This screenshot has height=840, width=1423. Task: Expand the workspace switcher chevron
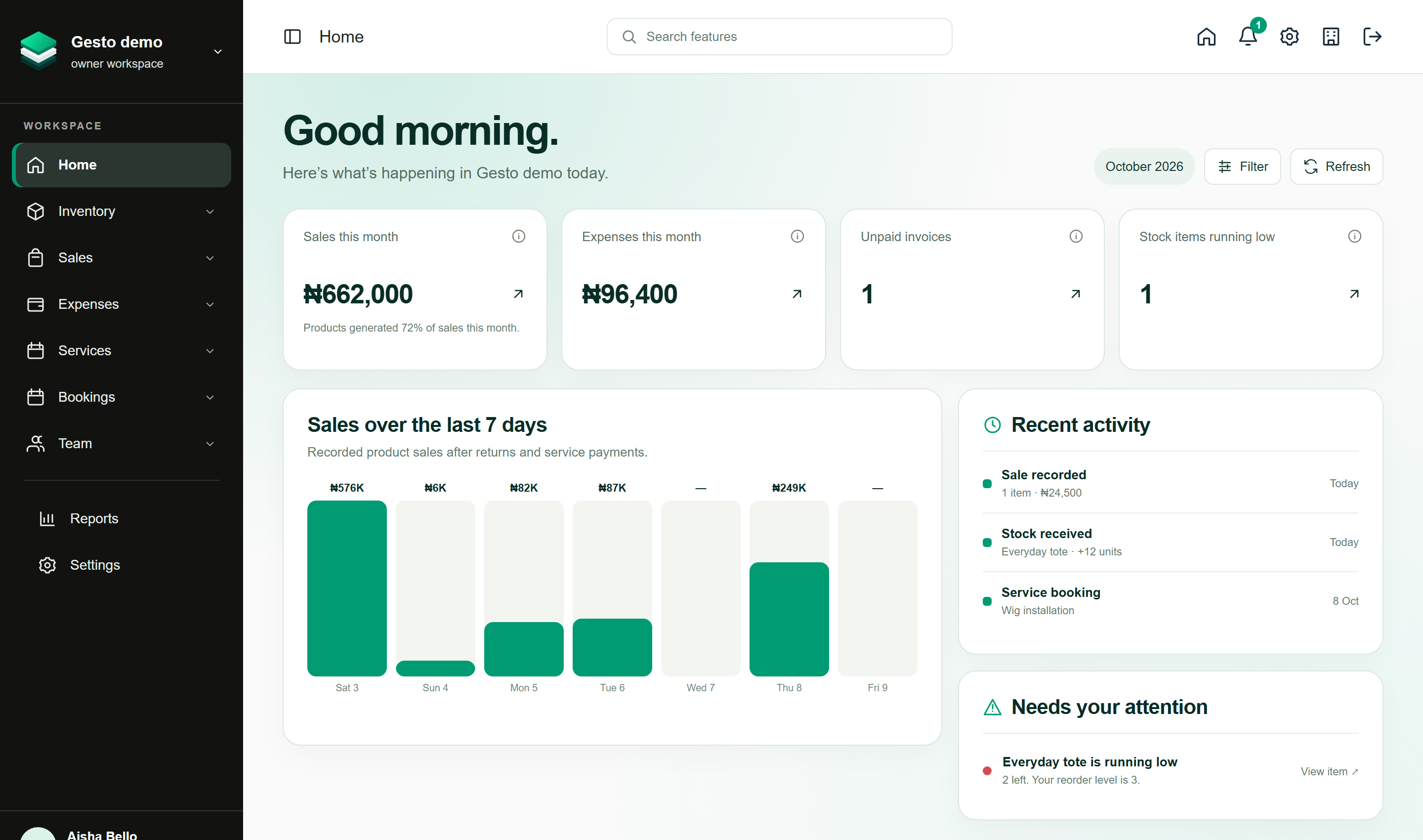tap(217, 51)
